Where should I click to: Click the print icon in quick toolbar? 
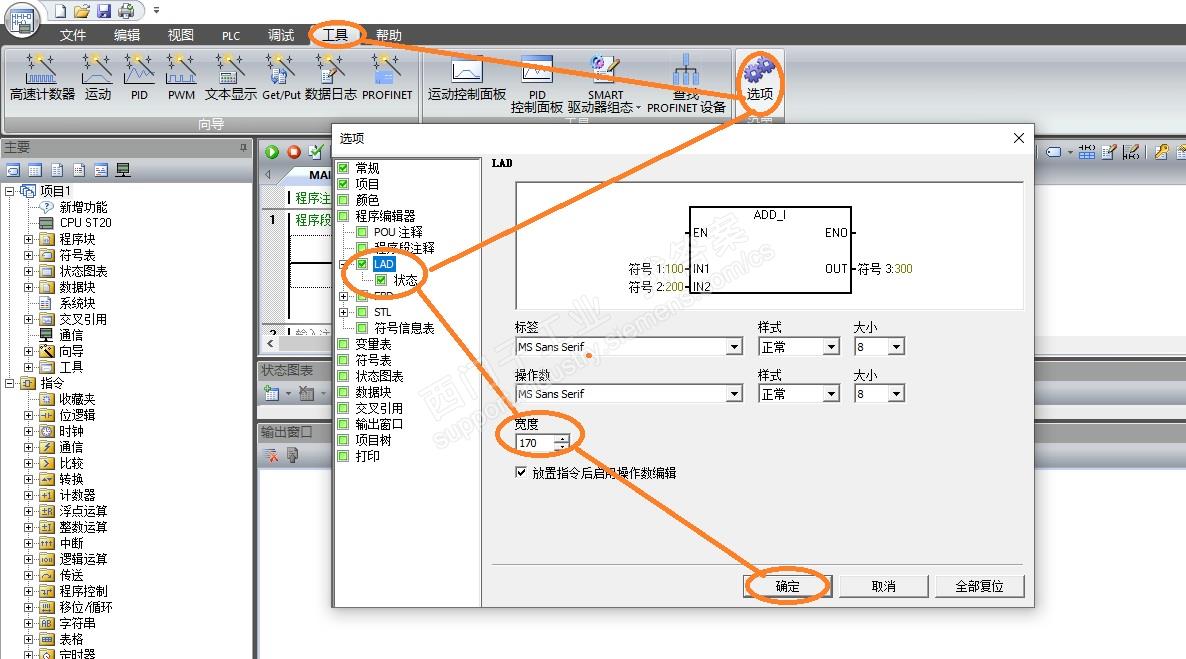click(x=126, y=11)
